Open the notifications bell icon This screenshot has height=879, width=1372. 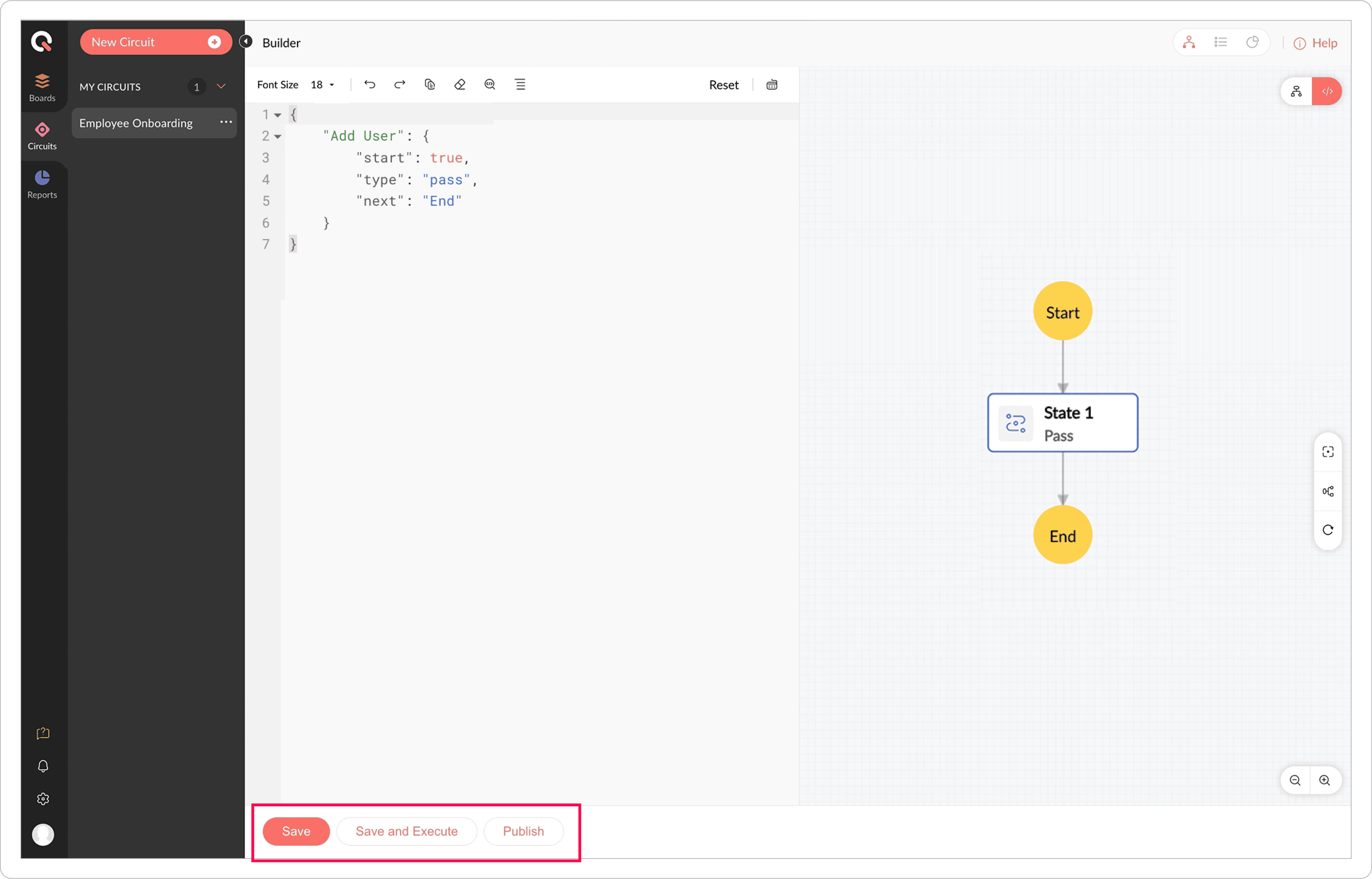point(43,766)
